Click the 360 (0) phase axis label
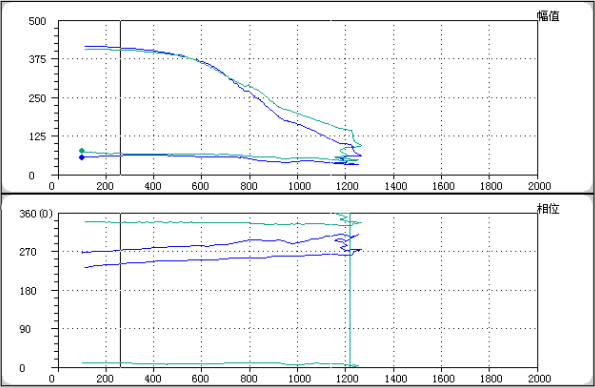This screenshot has height=388, width=595. [x=36, y=214]
